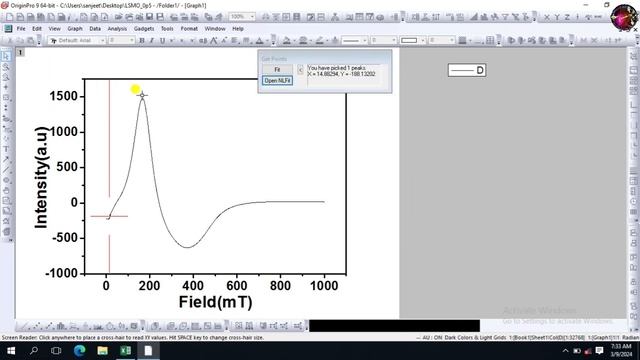This screenshot has height=360, width=640.
Task: Click the Open NLFit button
Action: point(277,80)
